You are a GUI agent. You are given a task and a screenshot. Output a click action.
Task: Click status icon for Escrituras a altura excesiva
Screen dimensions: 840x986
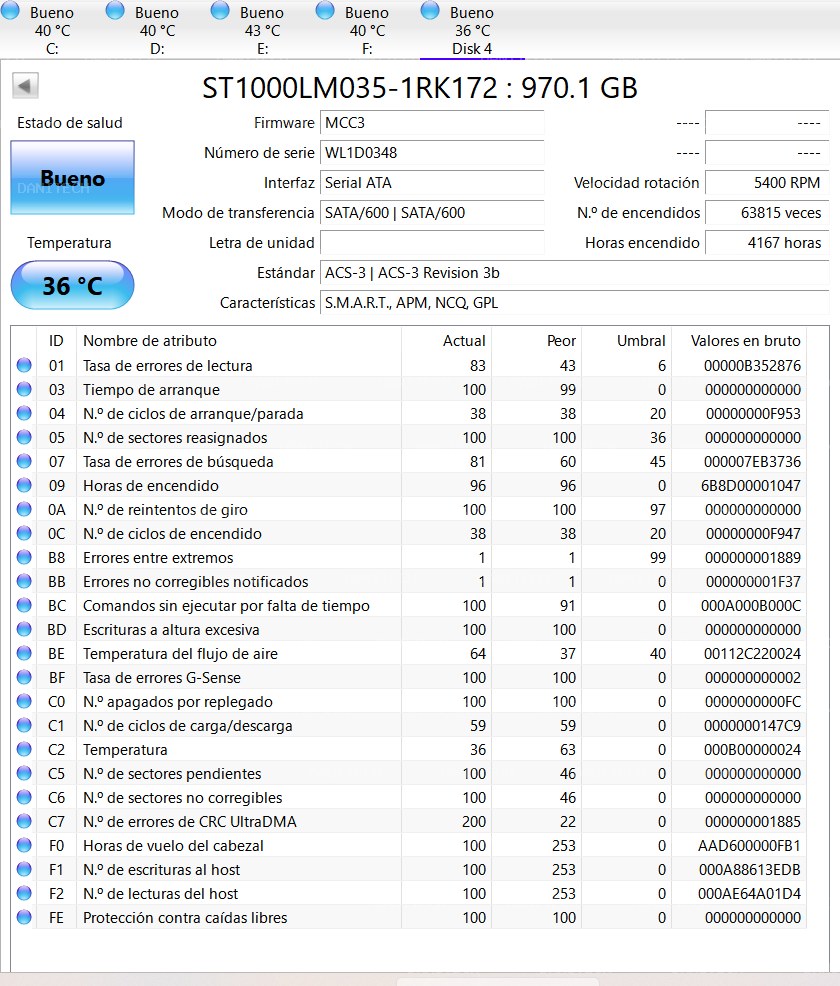pyautogui.click(x=24, y=629)
